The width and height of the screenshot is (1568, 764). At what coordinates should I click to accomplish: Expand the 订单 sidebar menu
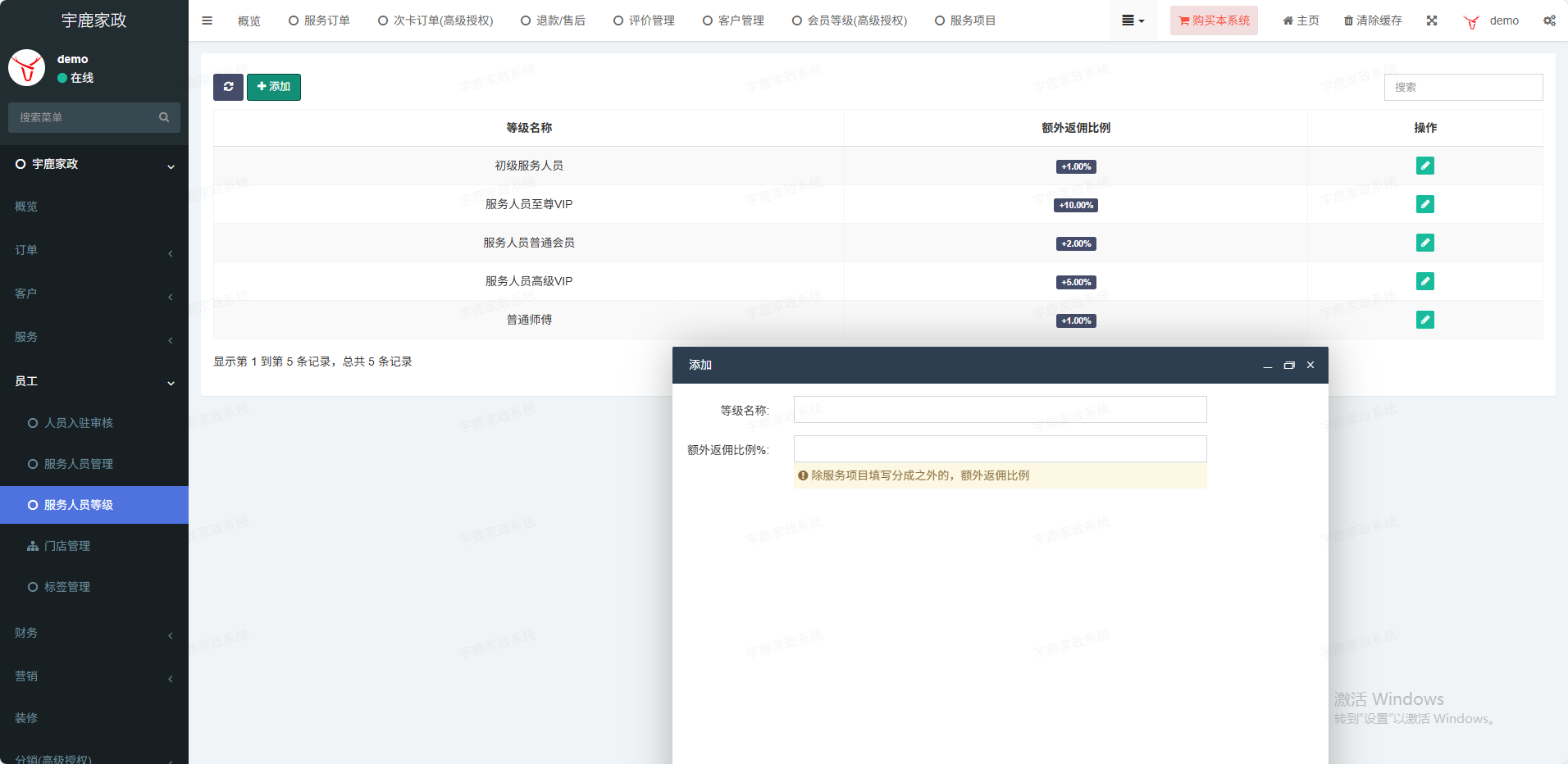[93, 250]
